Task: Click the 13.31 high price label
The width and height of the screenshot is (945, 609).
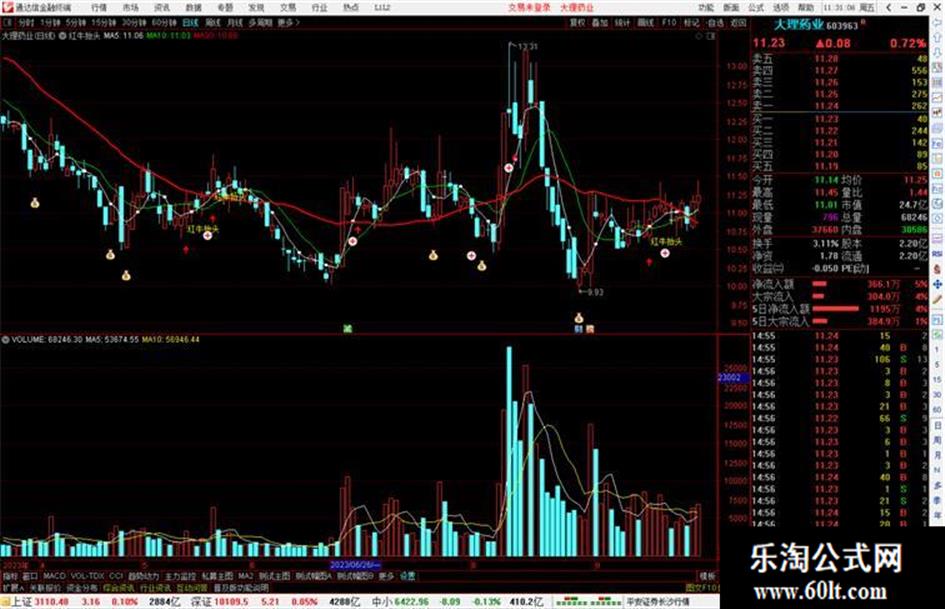Action: click(527, 46)
